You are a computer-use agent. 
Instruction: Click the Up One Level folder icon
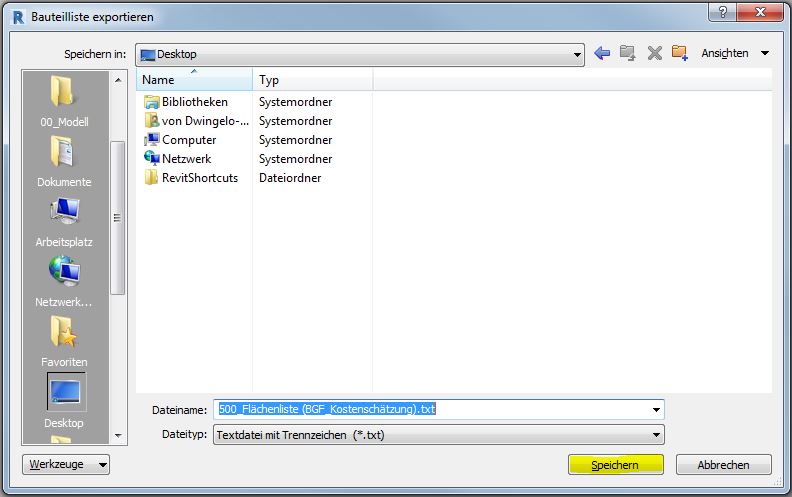coord(629,53)
